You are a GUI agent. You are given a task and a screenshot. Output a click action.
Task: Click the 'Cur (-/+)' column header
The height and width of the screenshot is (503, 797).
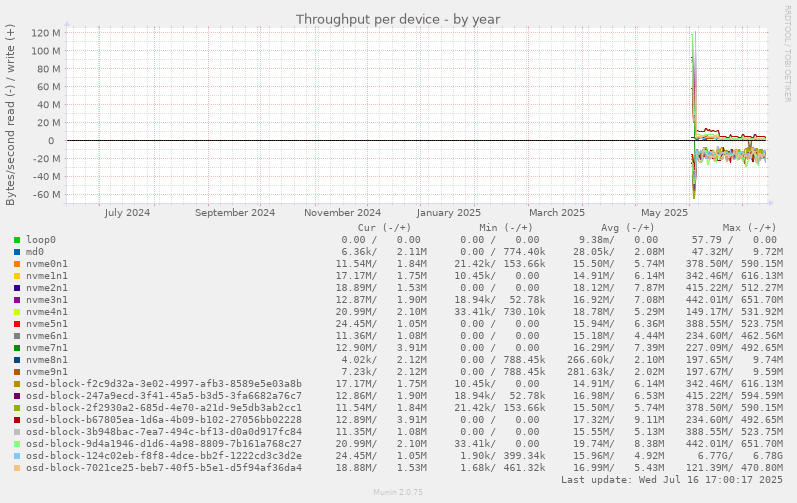click(384, 228)
